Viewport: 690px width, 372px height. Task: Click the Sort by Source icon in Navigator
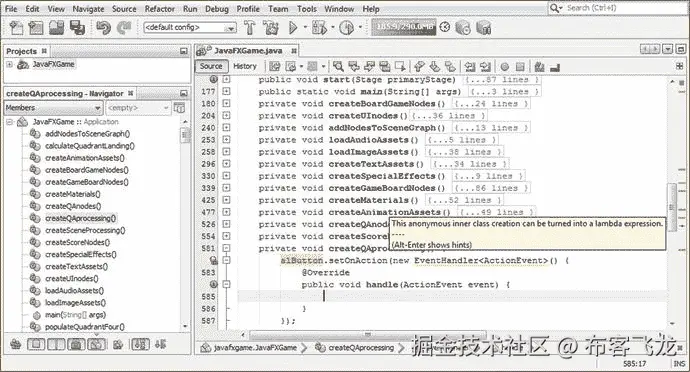(160, 344)
